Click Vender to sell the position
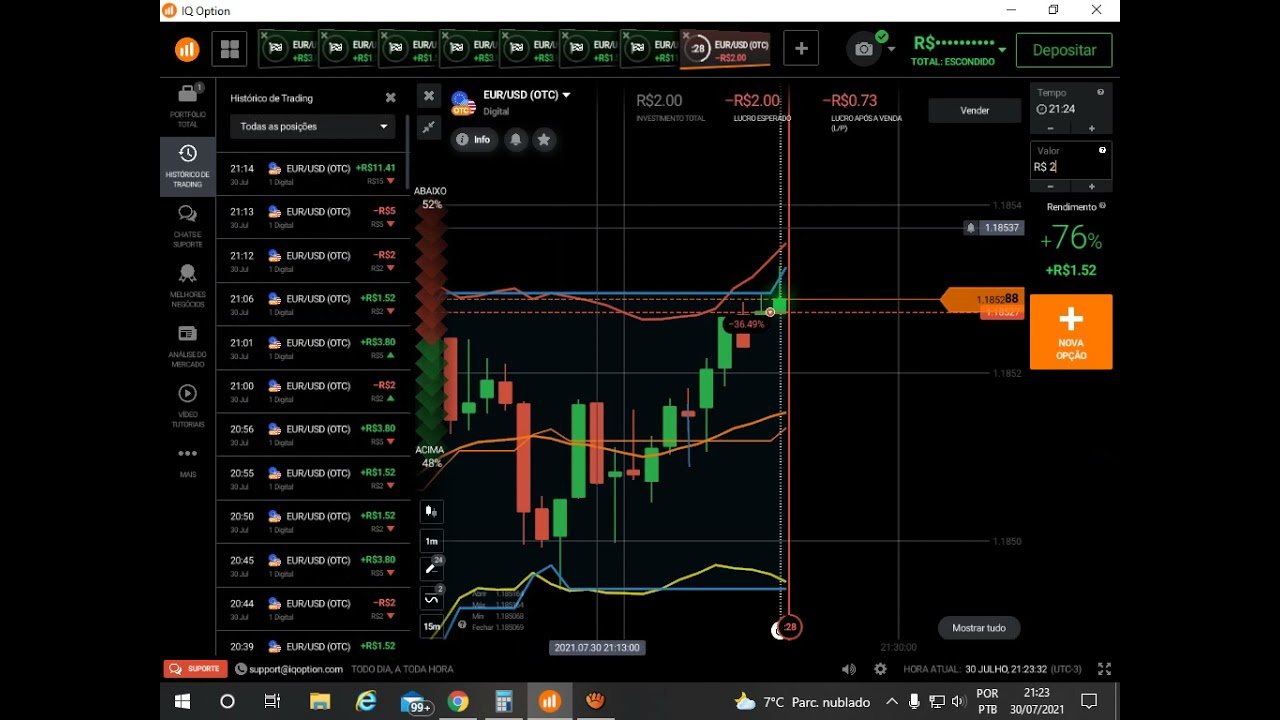Viewport: 1280px width, 720px height. (x=975, y=110)
